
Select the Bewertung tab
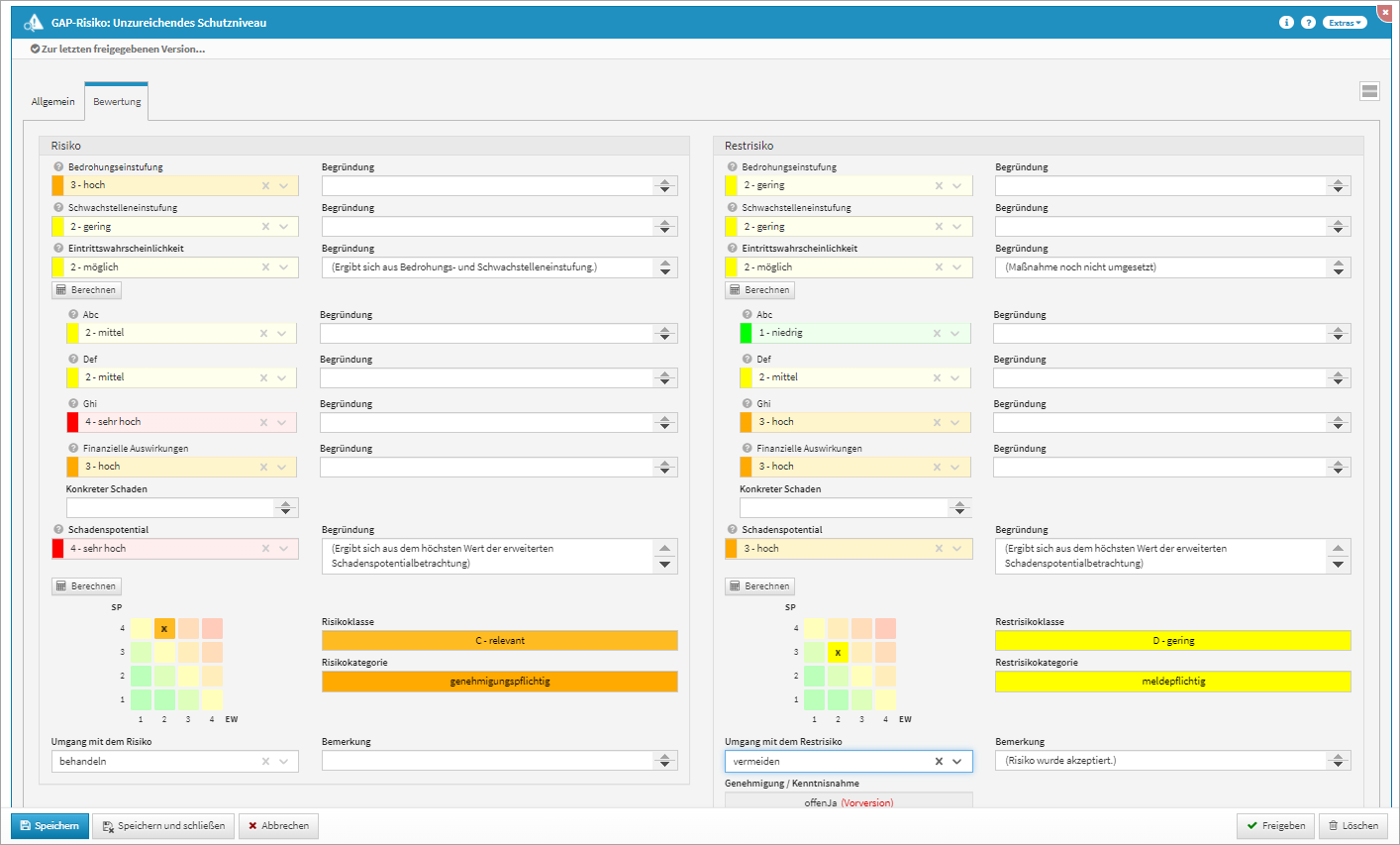pyautogui.click(x=117, y=102)
